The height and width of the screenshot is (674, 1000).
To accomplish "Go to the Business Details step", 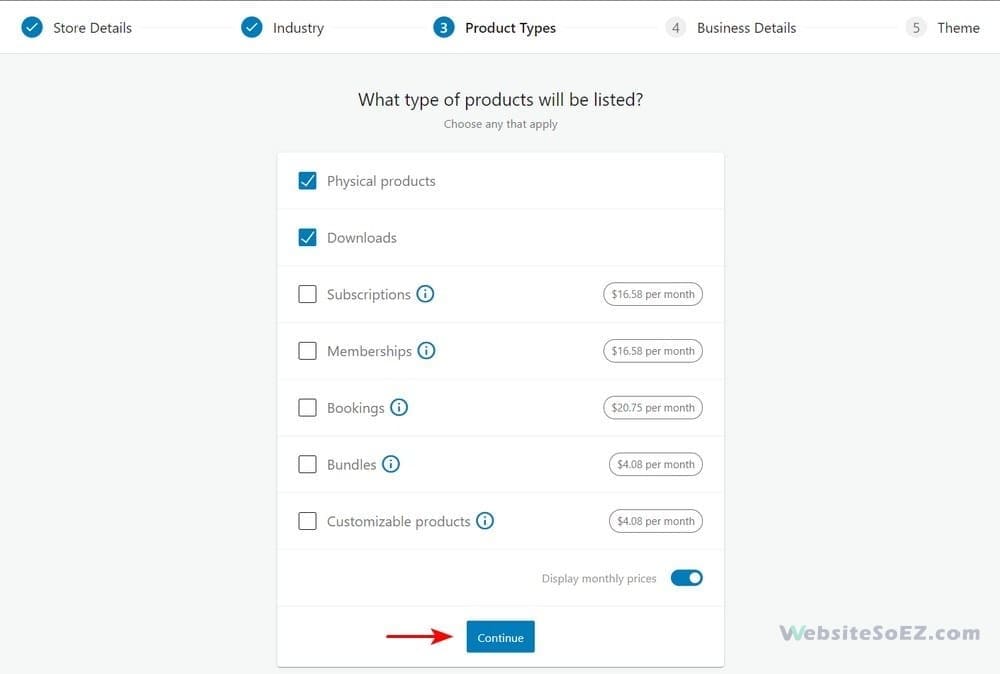I will click(746, 28).
